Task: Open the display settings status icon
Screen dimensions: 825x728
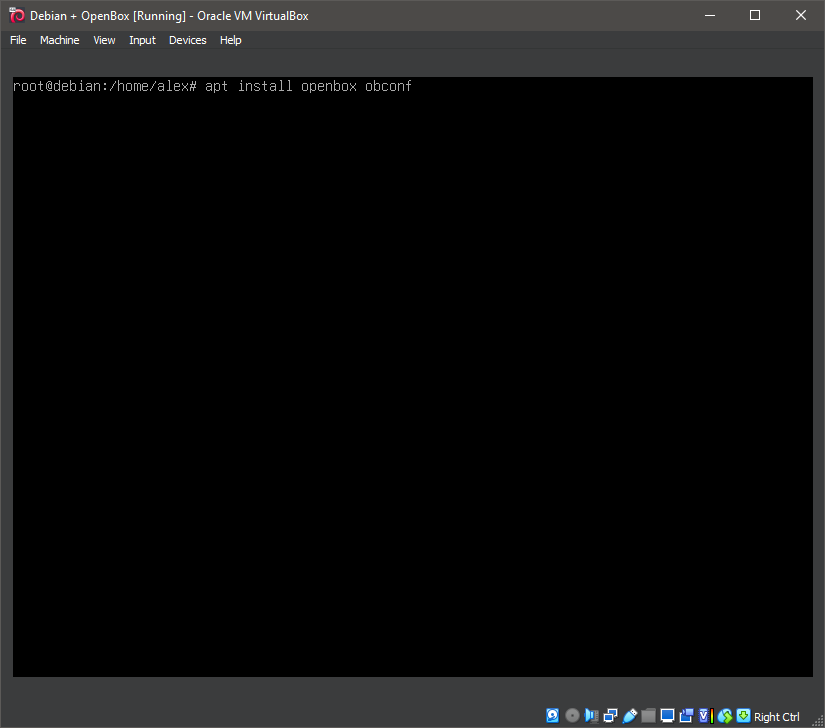Action: click(x=667, y=715)
